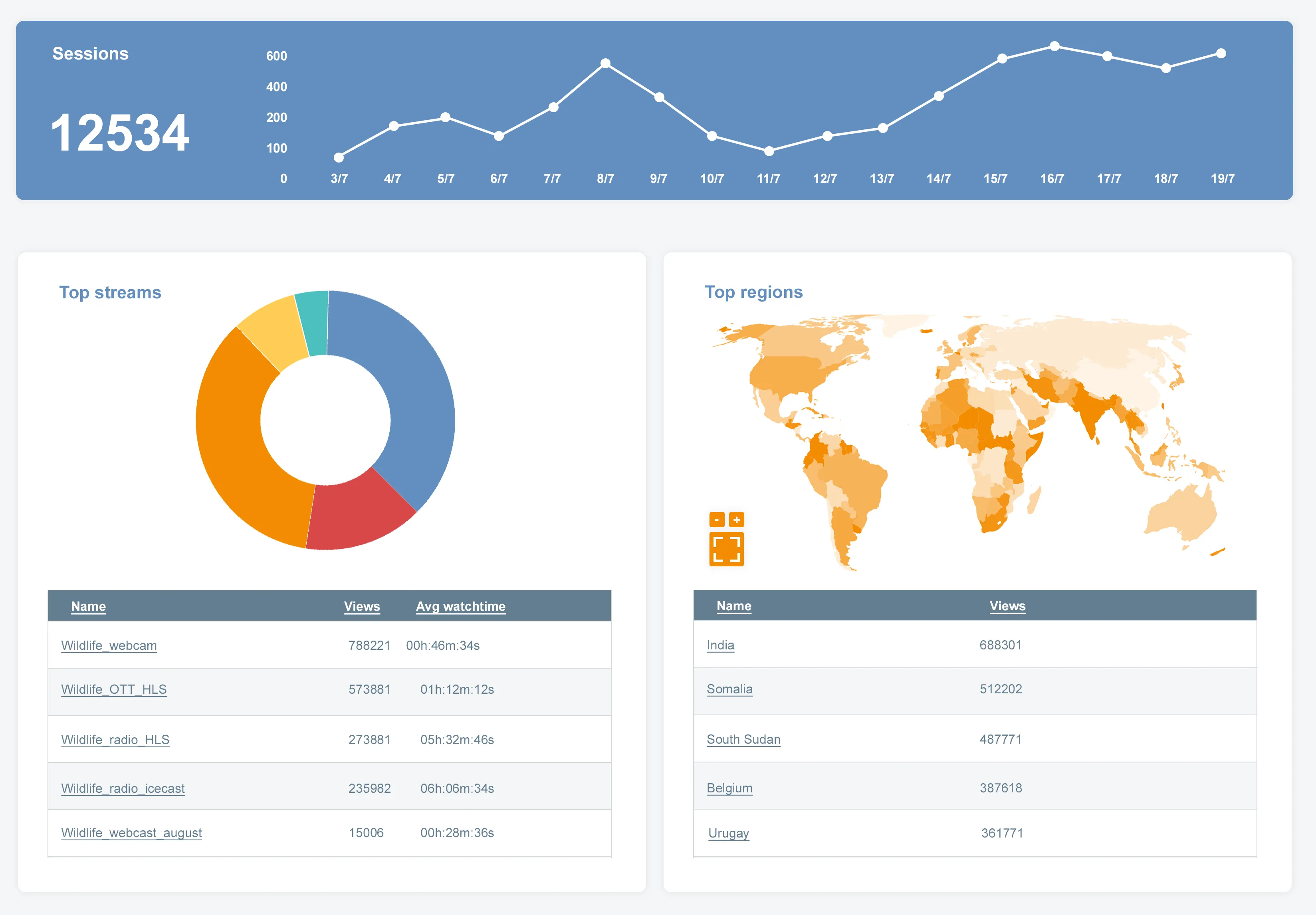Click the map fullscreen expand icon

click(726, 549)
